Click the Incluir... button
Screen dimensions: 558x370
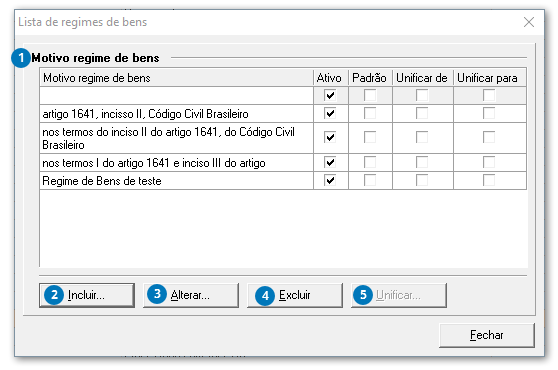pos(87,295)
